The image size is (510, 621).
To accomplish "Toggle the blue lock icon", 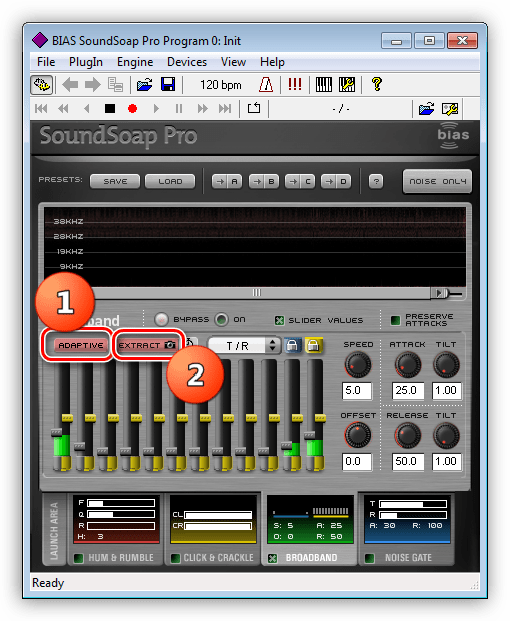I will pyautogui.click(x=292, y=345).
